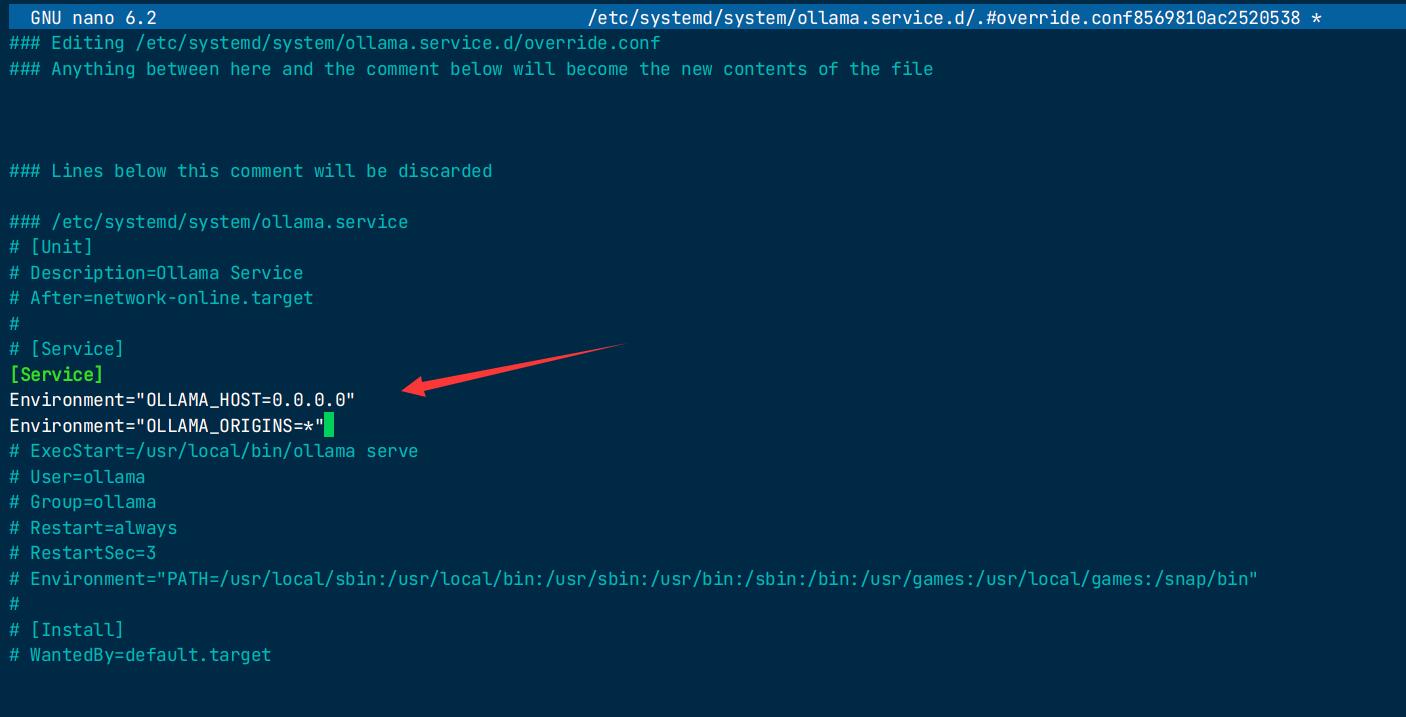Click the modified asterisk in title bar
The width and height of the screenshot is (1406, 717).
pyautogui.click(x=1316, y=18)
